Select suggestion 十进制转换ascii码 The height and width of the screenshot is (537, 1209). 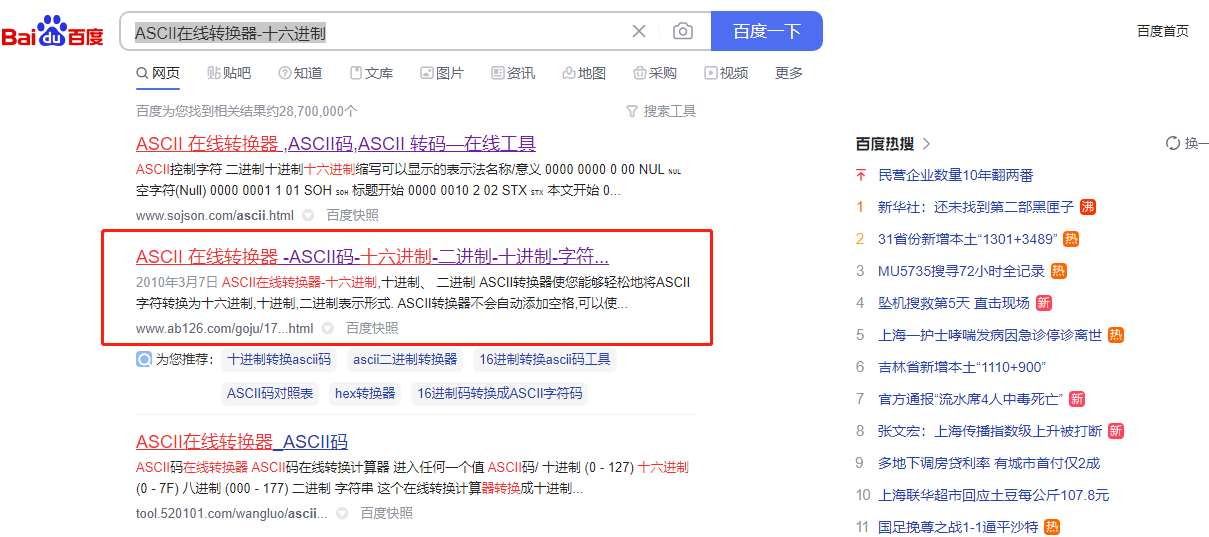click(279, 359)
